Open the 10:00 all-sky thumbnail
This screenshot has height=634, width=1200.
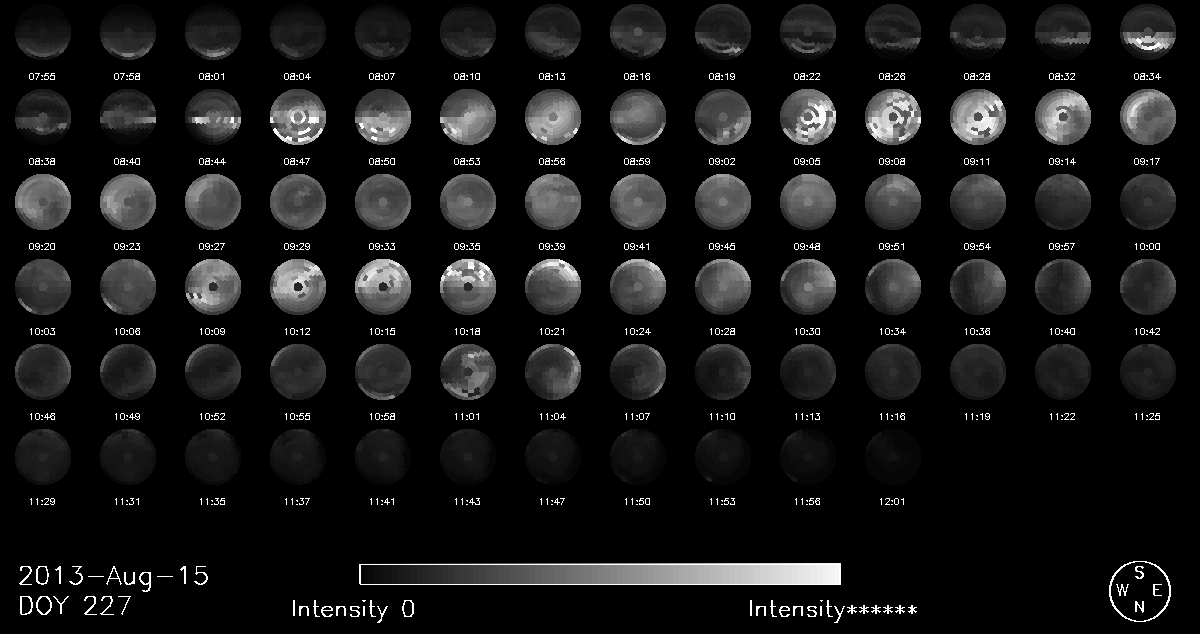tap(1147, 203)
